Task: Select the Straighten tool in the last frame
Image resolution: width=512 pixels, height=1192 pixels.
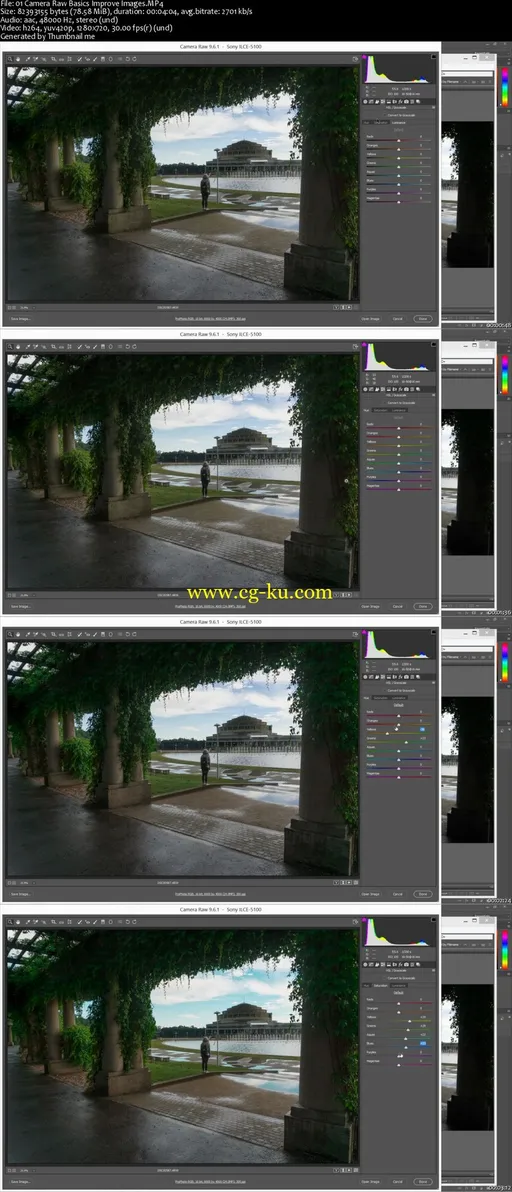Action: pyautogui.click(x=62, y=921)
